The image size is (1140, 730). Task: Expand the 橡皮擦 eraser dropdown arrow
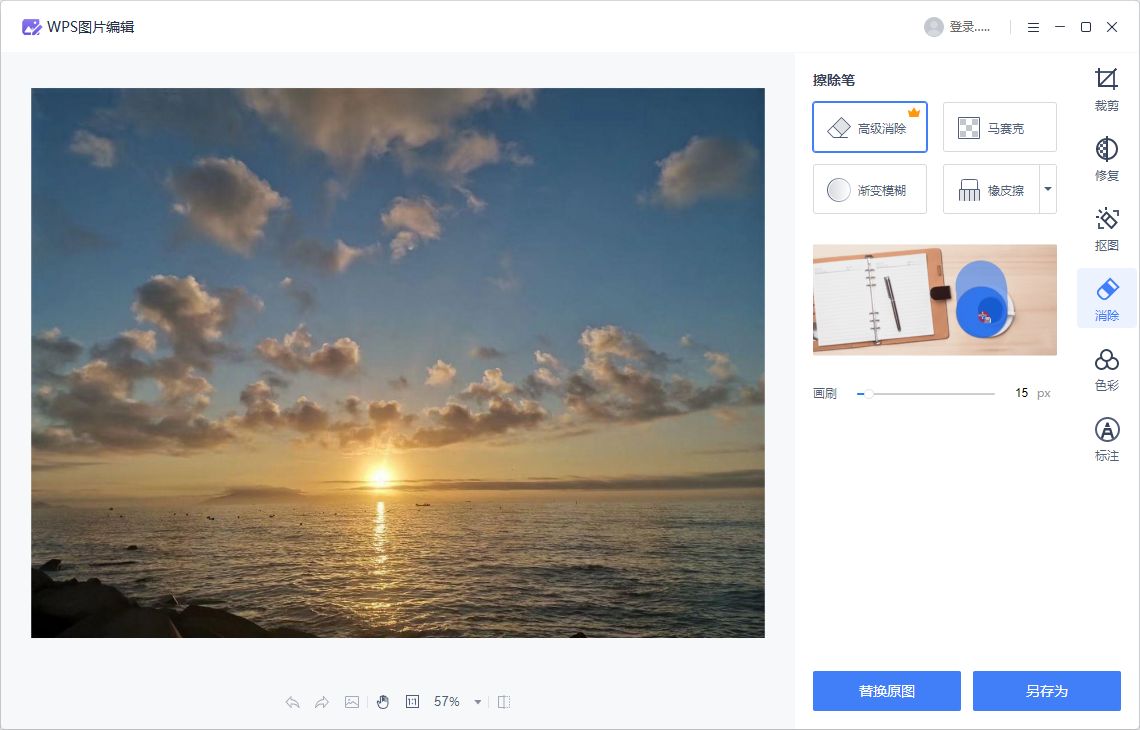pyautogui.click(x=1047, y=189)
